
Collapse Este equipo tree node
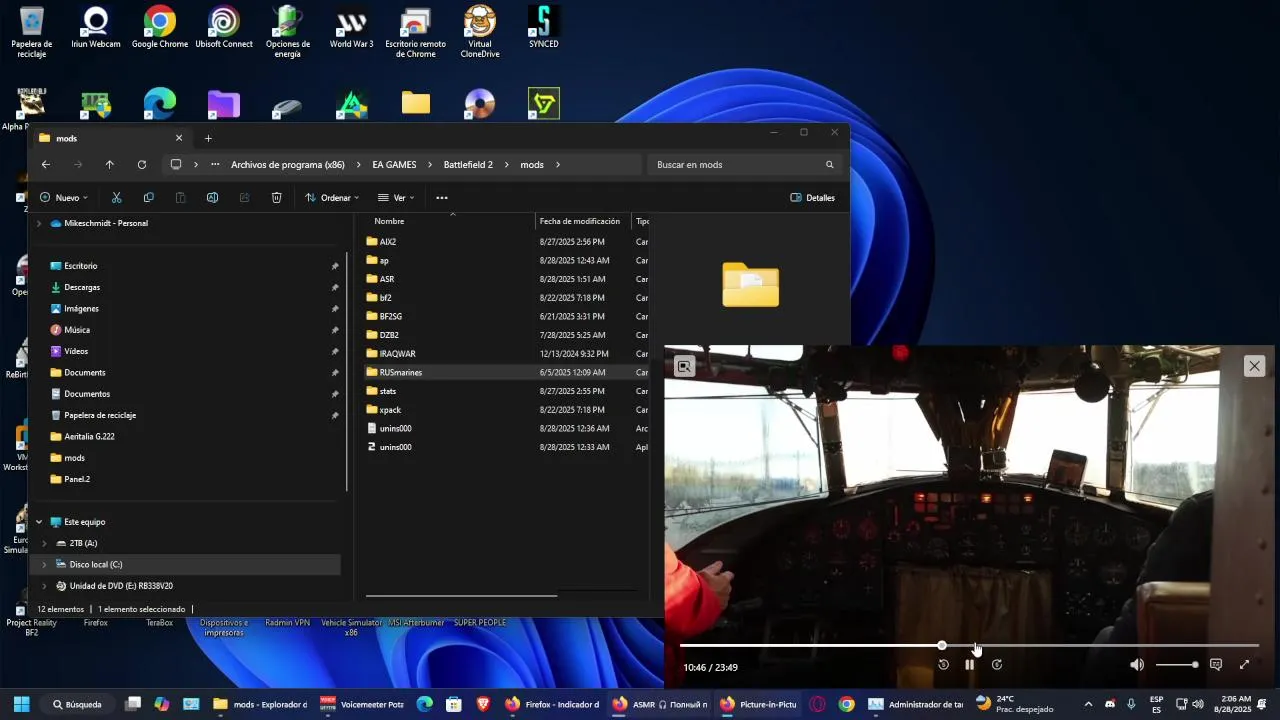point(39,522)
